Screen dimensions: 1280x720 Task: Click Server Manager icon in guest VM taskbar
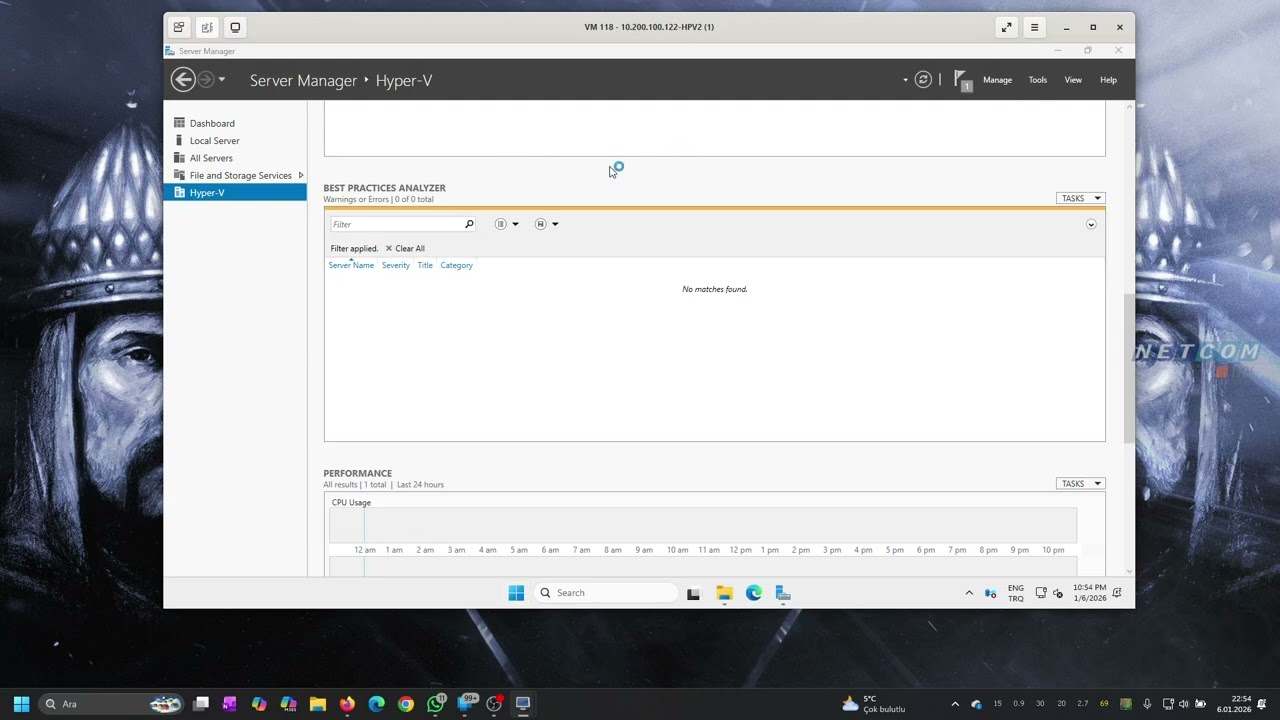pyautogui.click(x=783, y=593)
